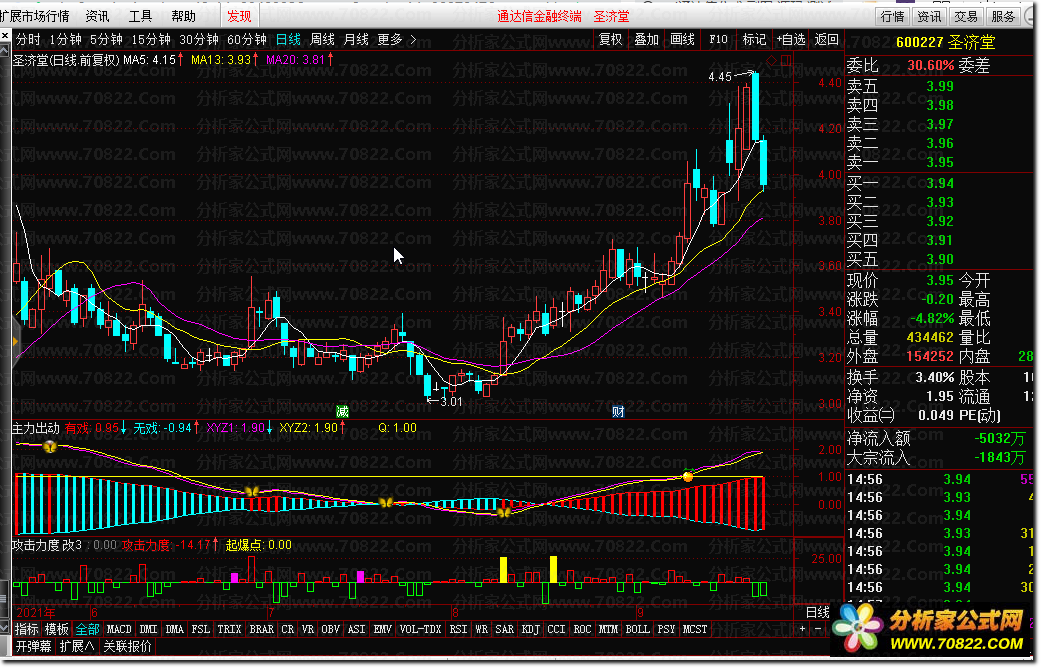Zoom out with the minus button
This screenshot has width=1042, height=668.
point(817,629)
